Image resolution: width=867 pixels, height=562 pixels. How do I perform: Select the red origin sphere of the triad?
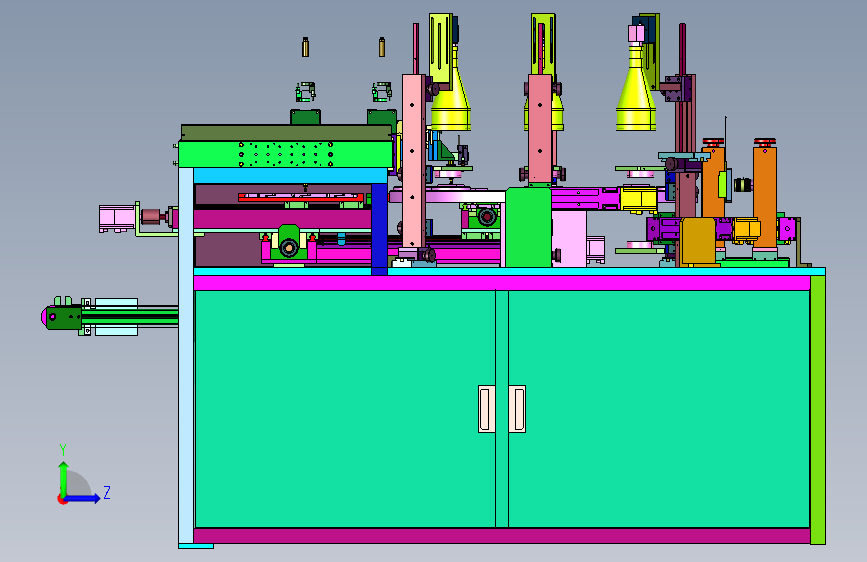[x=62, y=499]
